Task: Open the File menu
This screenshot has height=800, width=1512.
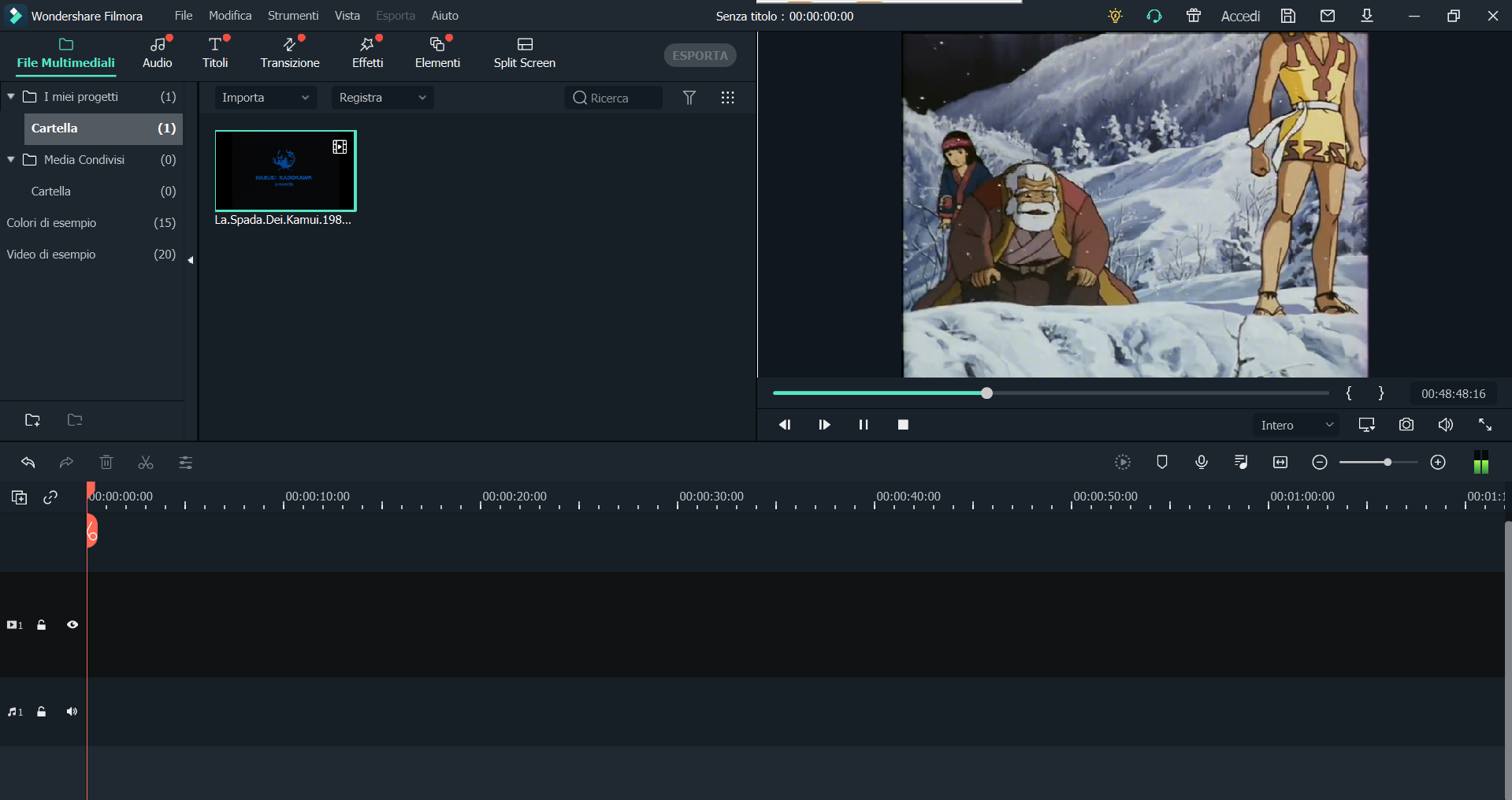Action: coord(184,16)
